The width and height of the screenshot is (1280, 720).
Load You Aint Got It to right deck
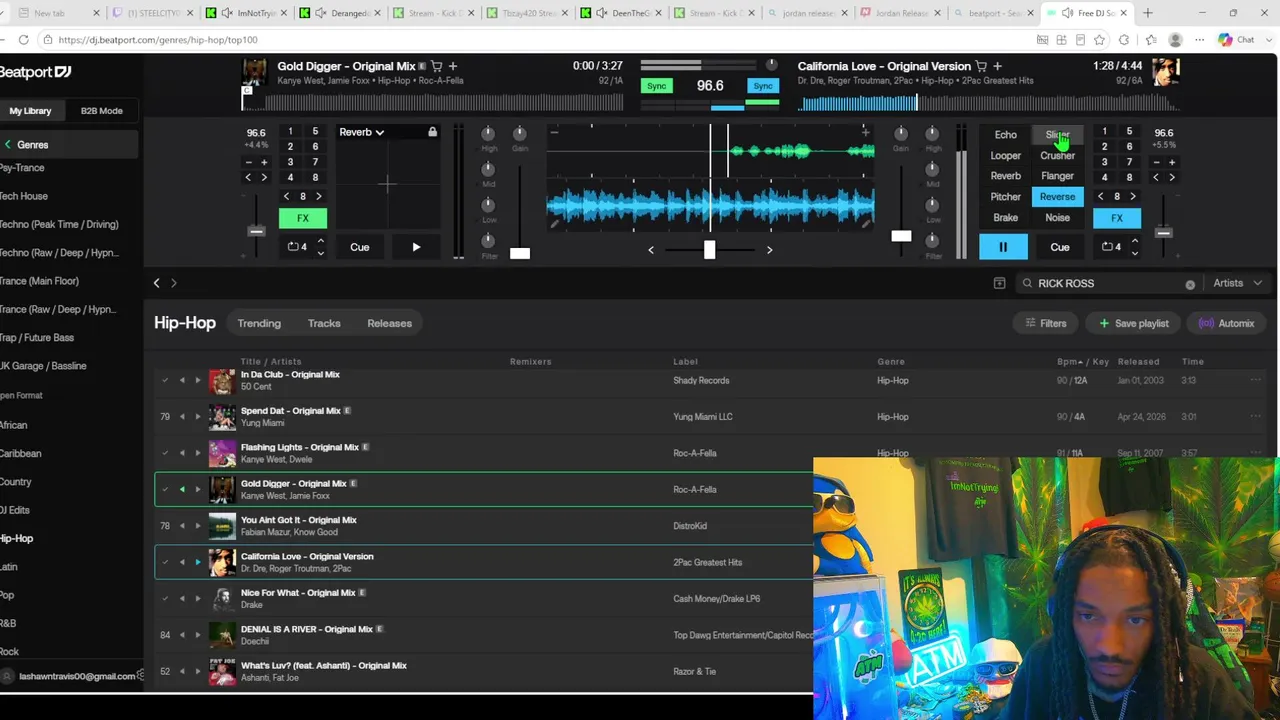click(x=197, y=526)
